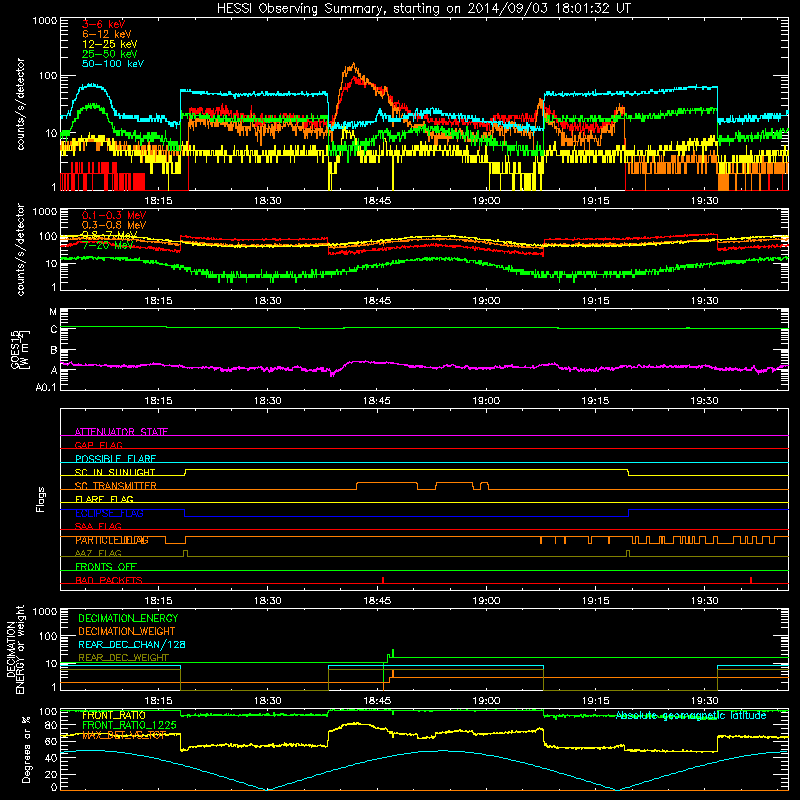Select the '3-6 keV' legend label
The height and width of the screenshot is (800, 800).
pos(104,24)
